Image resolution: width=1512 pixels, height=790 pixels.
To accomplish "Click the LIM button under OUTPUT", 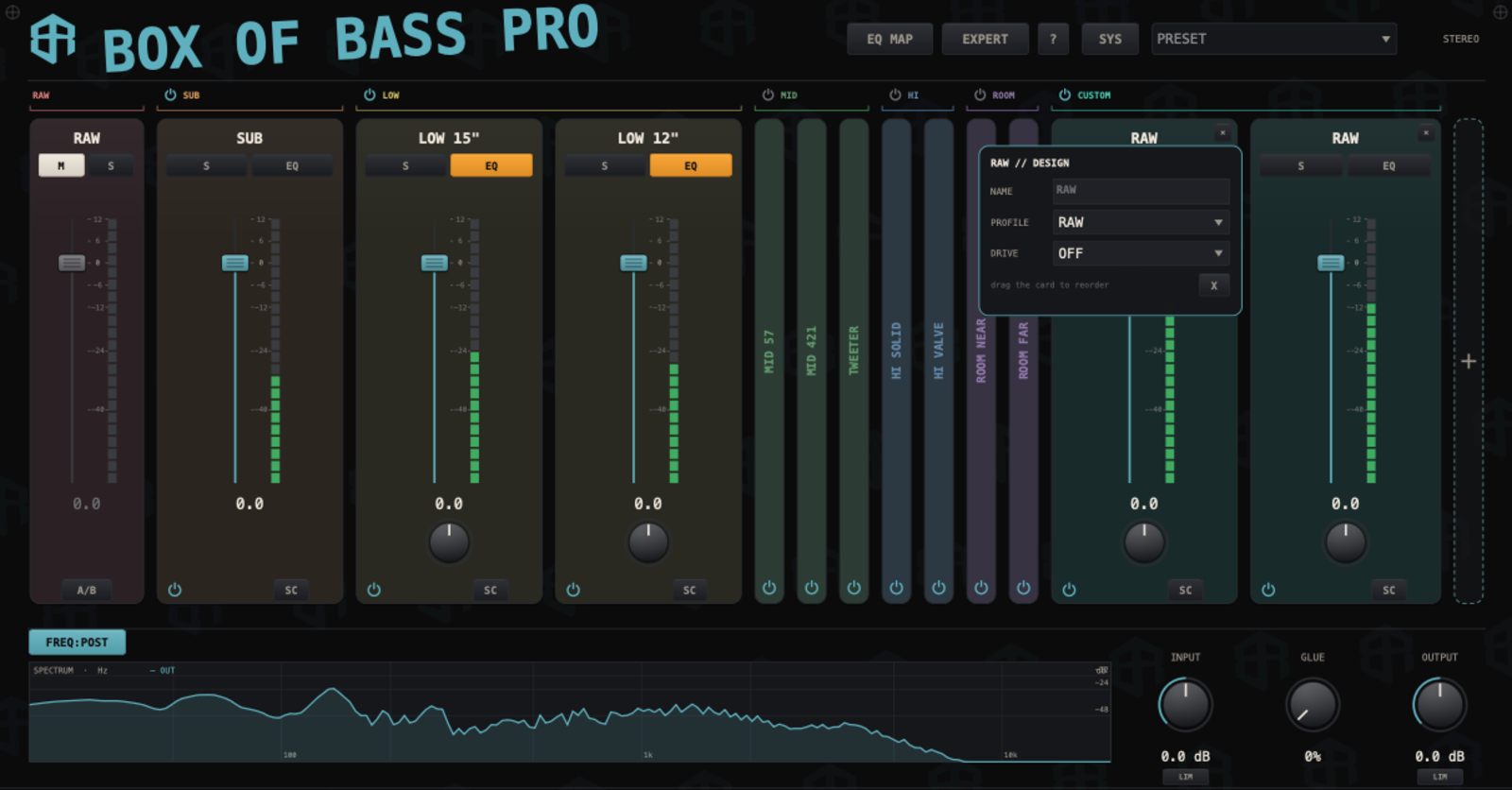I will tap(1440, 777).
